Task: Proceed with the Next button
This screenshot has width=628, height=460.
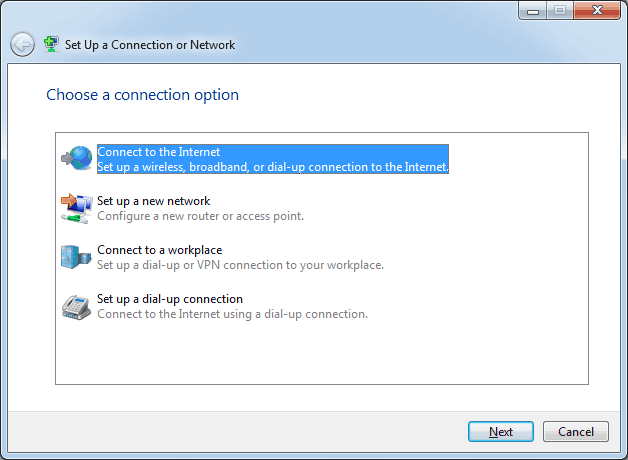Action: coord(501,432)
